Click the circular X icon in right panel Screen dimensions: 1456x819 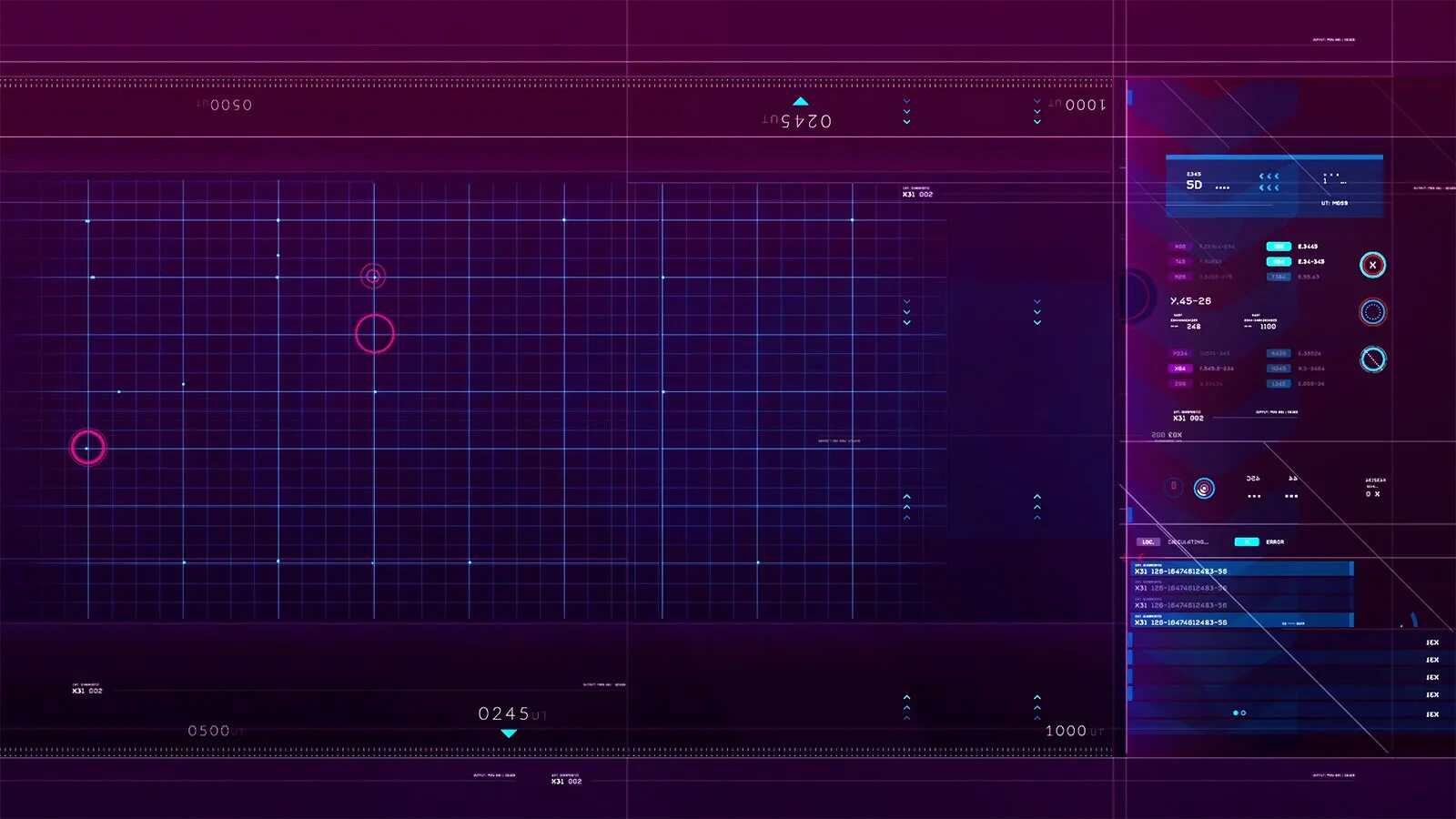pyautogui.click(x=1372, y=265)
